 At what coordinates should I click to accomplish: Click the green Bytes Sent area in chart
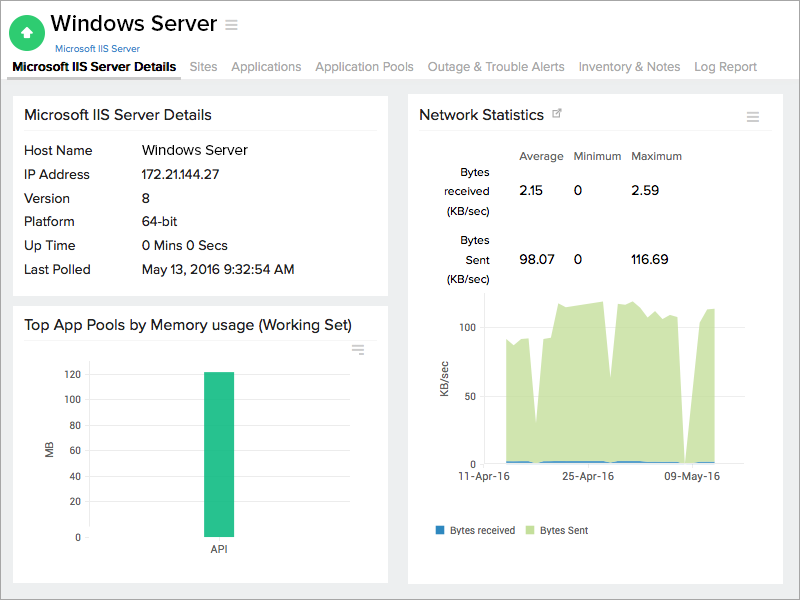point(580,390)
